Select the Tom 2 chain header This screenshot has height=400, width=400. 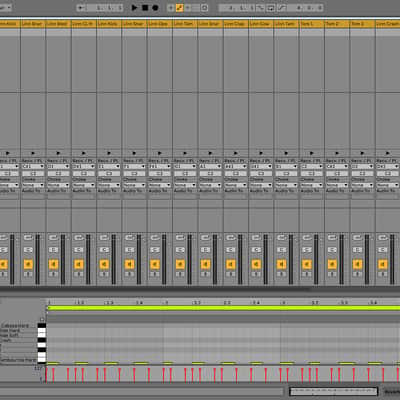(x=337, y=24)
